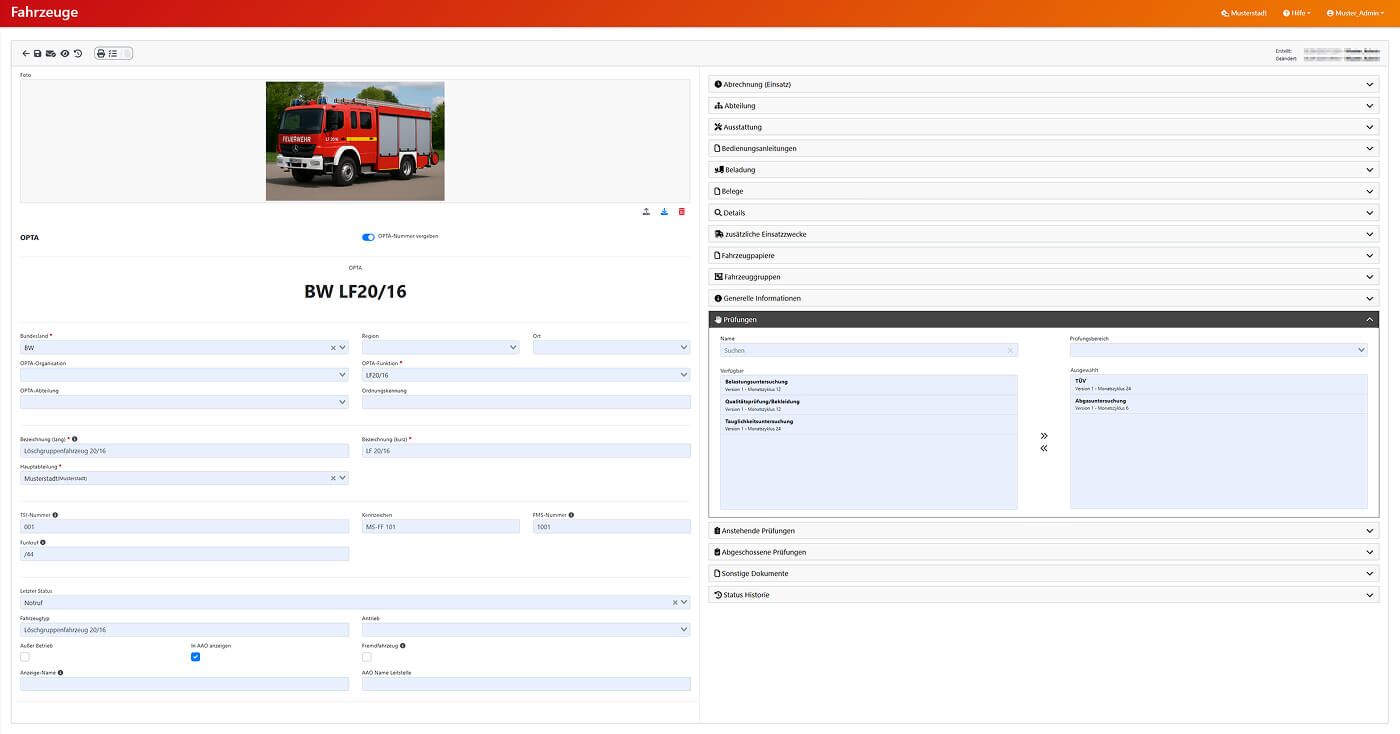
Task: Expand the Fahrzeugpapiere section
Action: coord(1043,256)
